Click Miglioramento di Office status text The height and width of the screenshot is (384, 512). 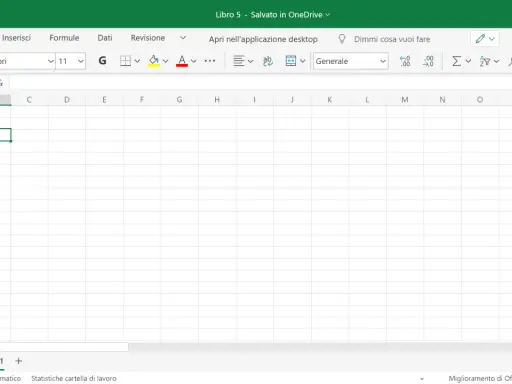(x=480, y=378)
